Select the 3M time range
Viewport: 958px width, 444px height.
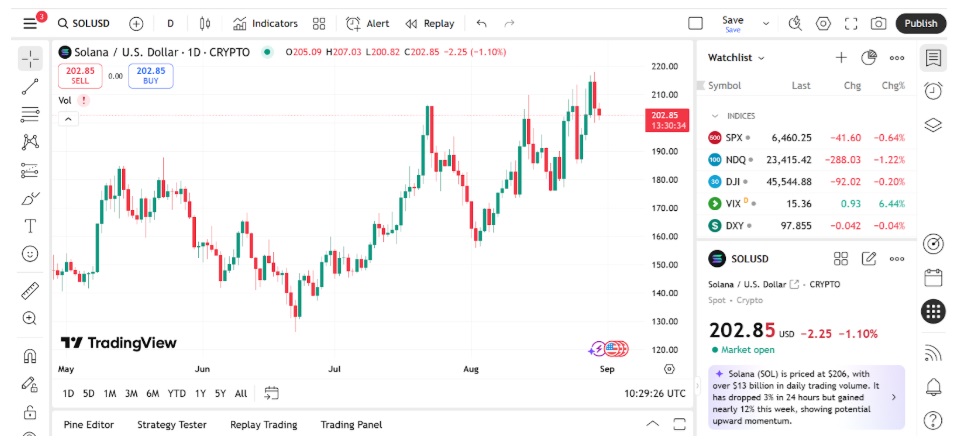(x=131, y=394)
